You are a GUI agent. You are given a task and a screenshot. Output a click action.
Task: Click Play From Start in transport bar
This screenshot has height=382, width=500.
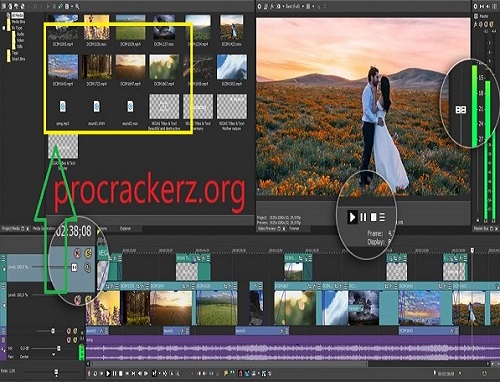coord(102,374)
